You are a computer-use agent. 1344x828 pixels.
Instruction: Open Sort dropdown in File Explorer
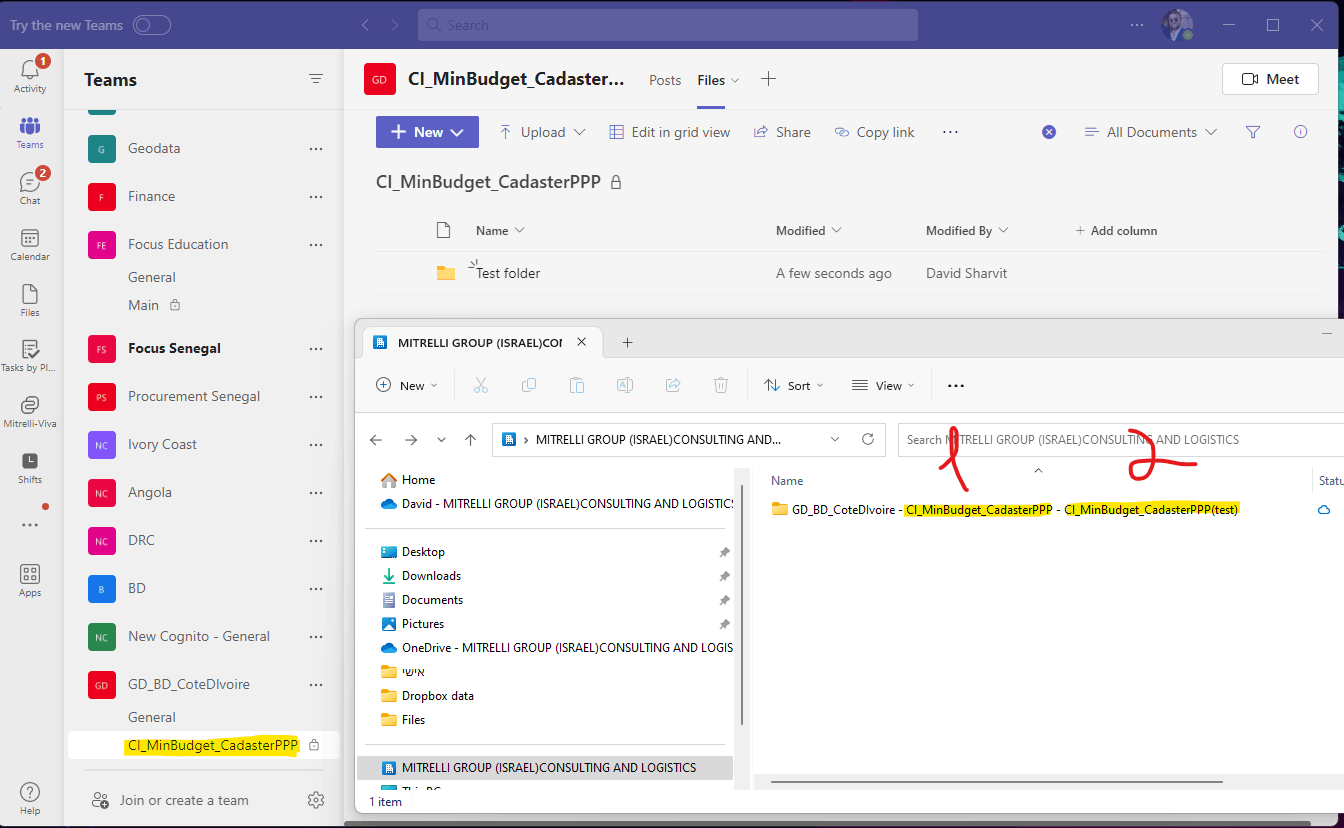[x=794, y=385]
